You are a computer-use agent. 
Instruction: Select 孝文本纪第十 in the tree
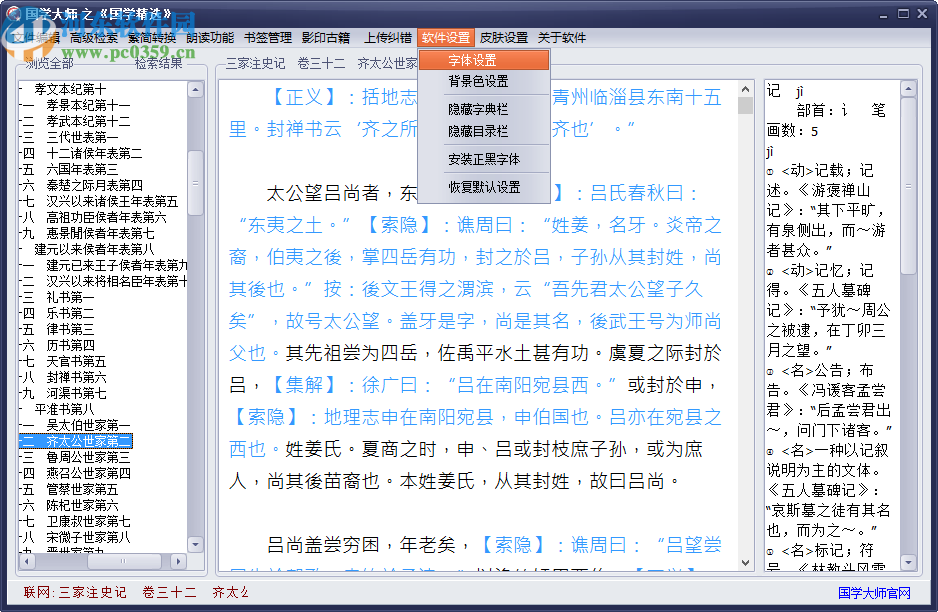point(70,89)
